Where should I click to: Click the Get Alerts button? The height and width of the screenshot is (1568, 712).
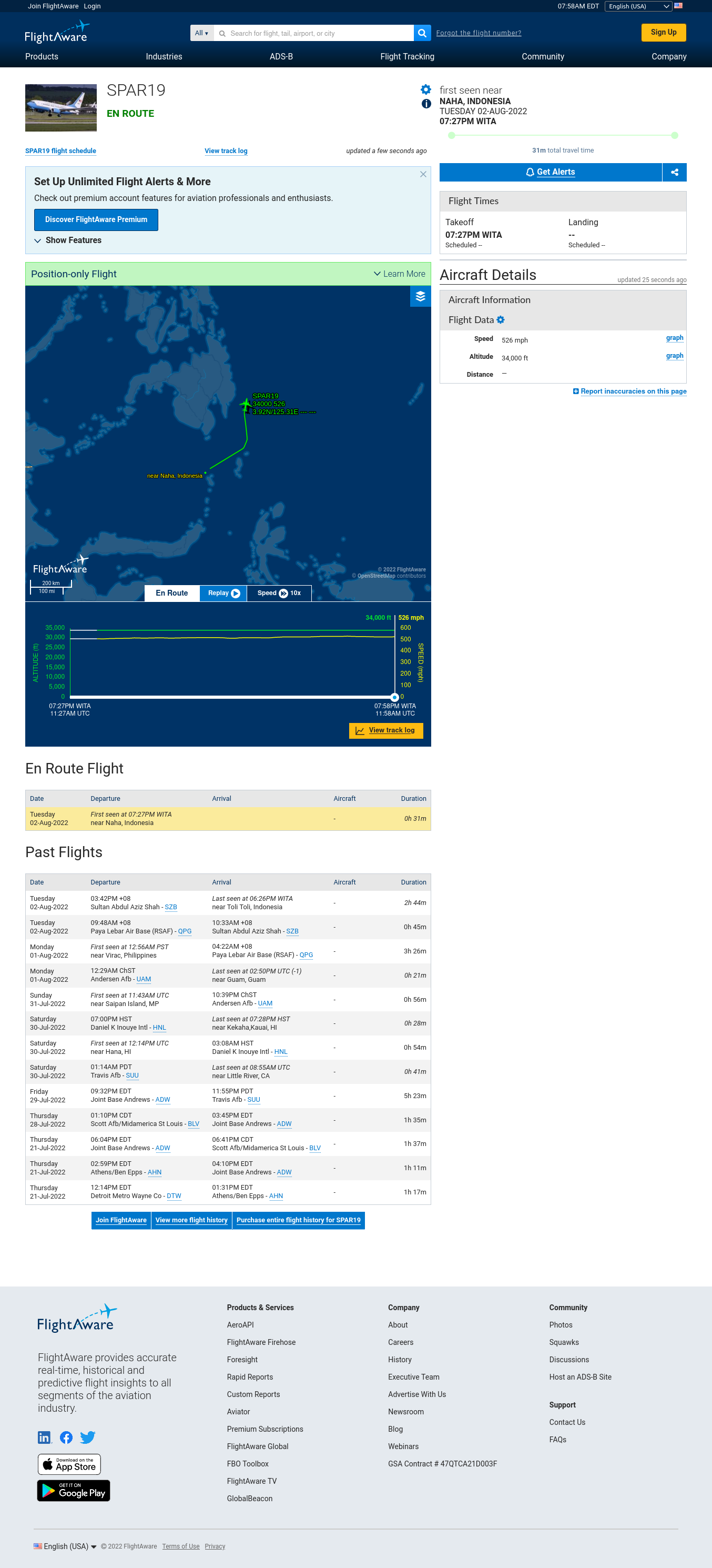(x=550, y=172)
